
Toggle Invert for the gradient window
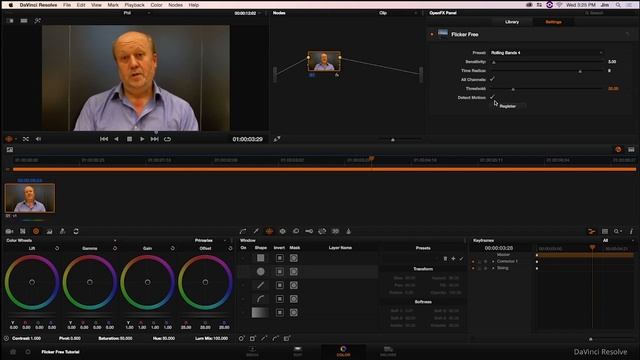(x=280, y=312)
